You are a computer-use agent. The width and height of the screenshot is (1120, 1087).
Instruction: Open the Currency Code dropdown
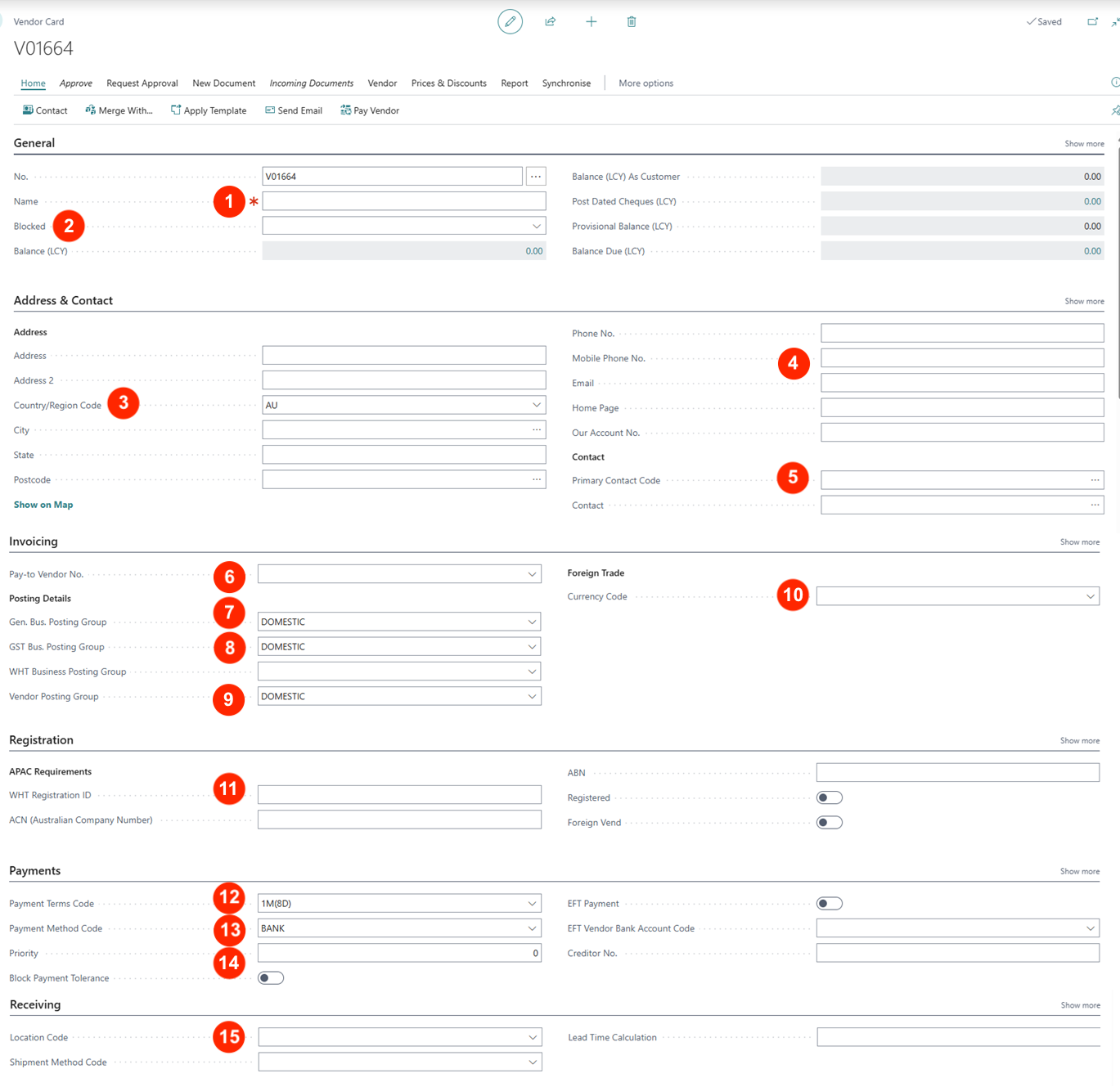1090,597
